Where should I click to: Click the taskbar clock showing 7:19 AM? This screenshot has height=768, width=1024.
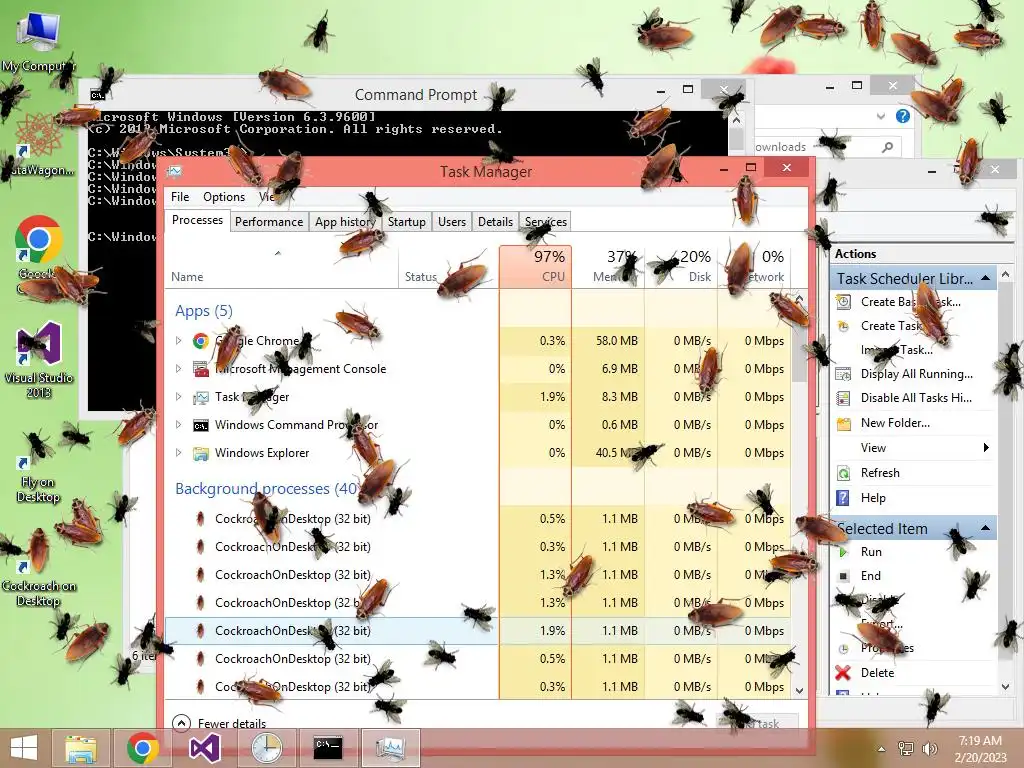[x=980, y=748]
